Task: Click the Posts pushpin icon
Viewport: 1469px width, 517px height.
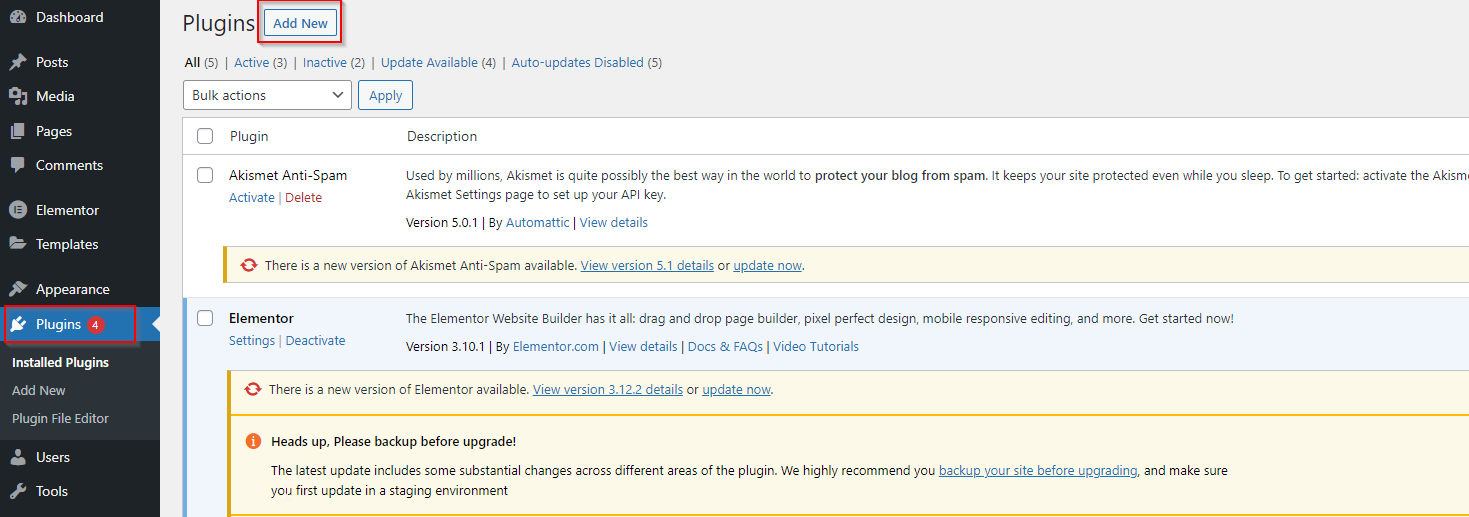Action: tap(18, 62)
